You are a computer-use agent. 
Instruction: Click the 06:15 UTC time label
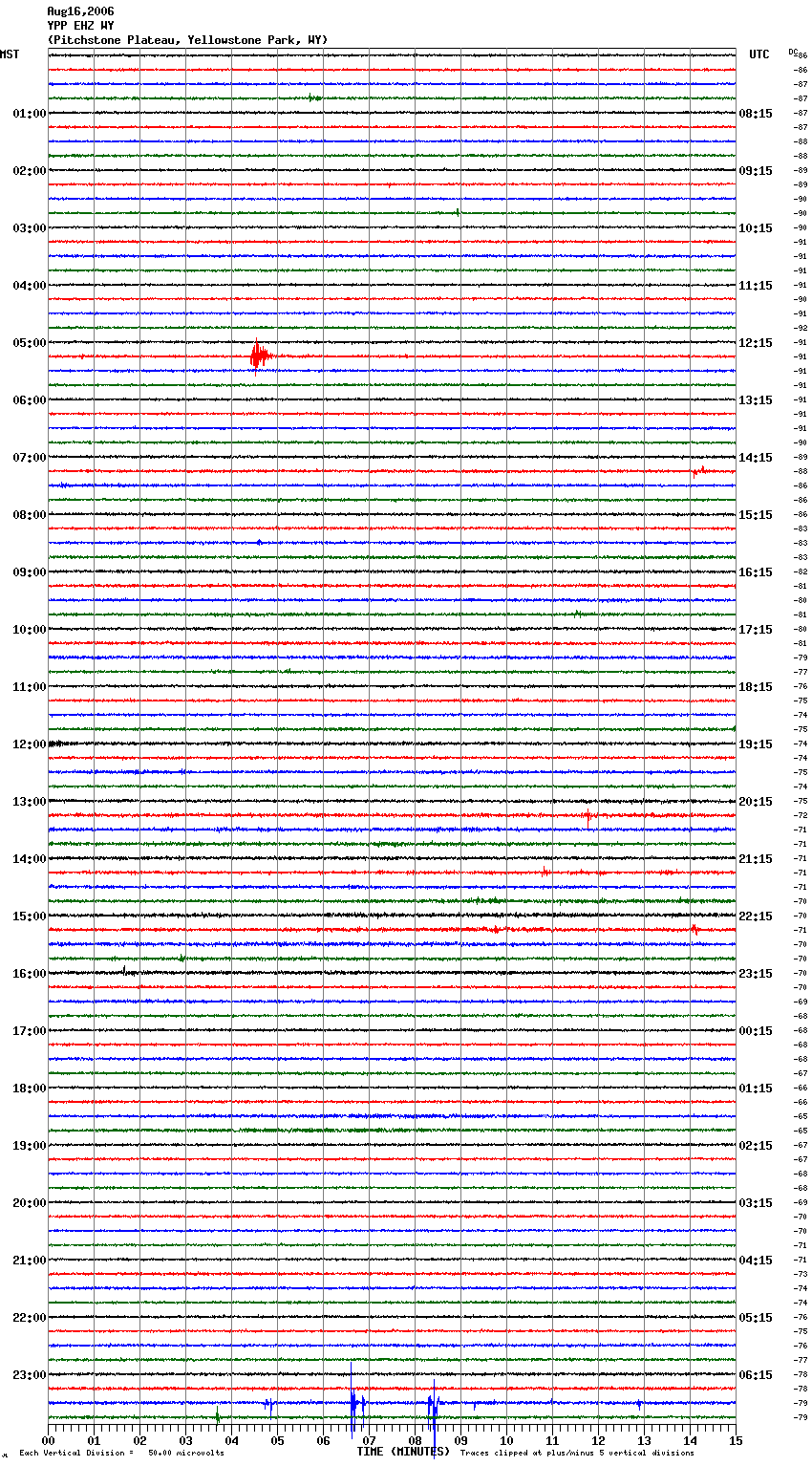756,1375
